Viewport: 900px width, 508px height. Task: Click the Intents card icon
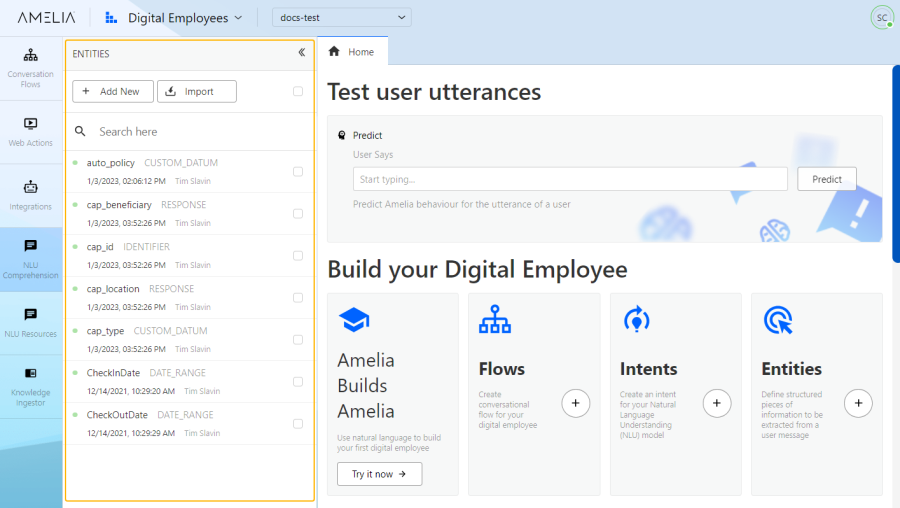click(x=637, y=319)
